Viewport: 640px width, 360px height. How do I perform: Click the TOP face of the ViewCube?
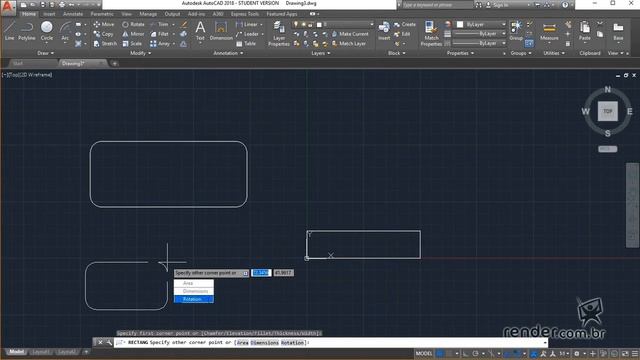[607, 111]
